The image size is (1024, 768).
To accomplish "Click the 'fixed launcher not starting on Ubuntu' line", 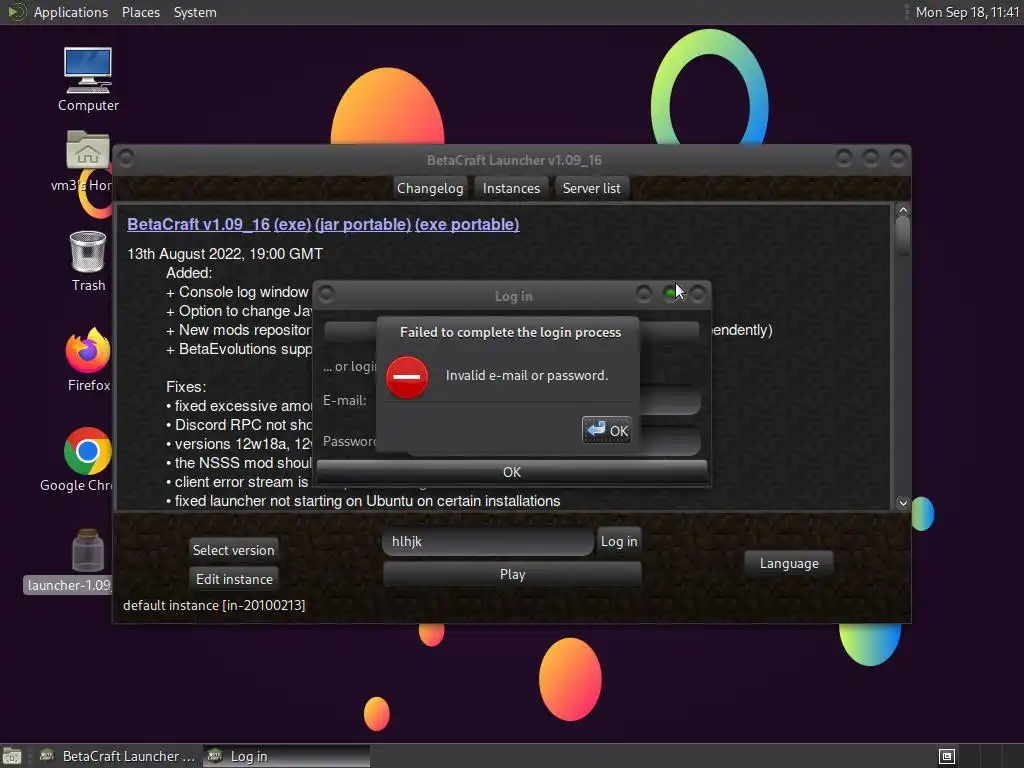I will 363,501.
